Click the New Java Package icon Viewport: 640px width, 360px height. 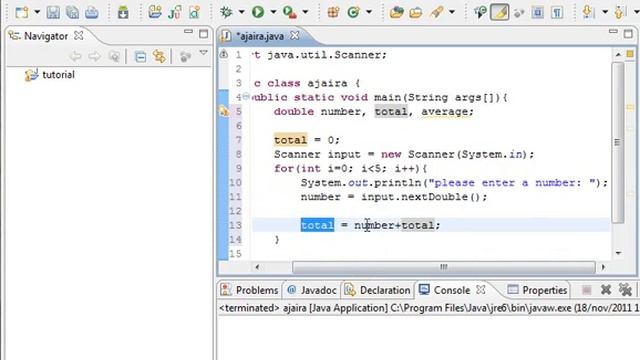pos(333,12)
